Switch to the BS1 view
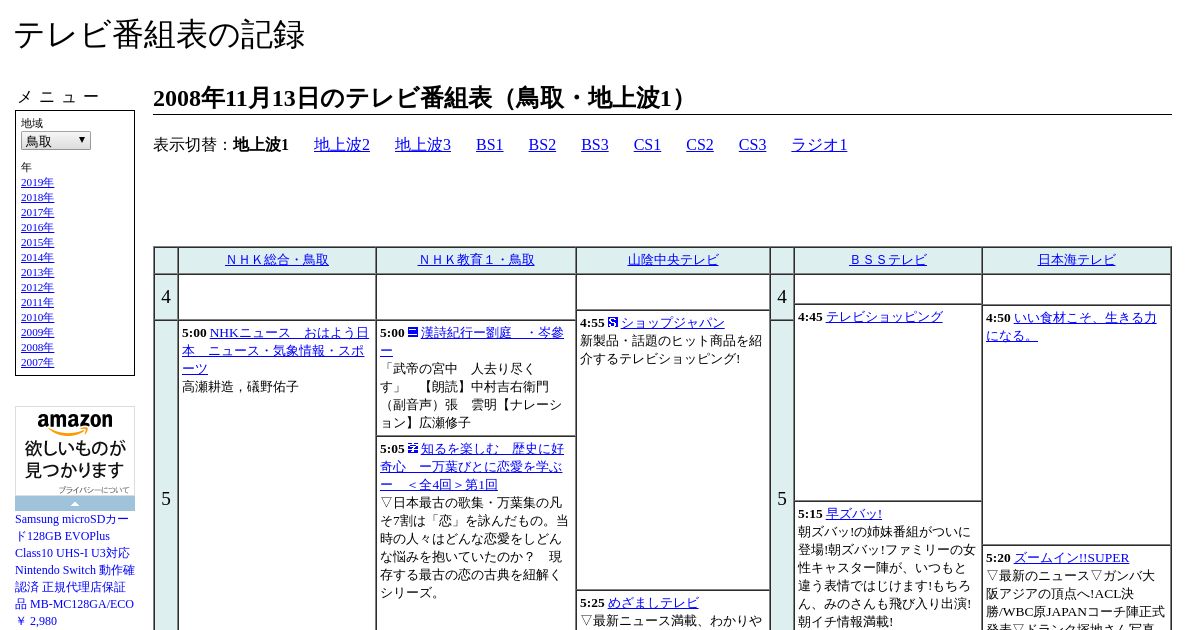The width and height of the screenshot is (1200, 630). (x=490, y=145)
